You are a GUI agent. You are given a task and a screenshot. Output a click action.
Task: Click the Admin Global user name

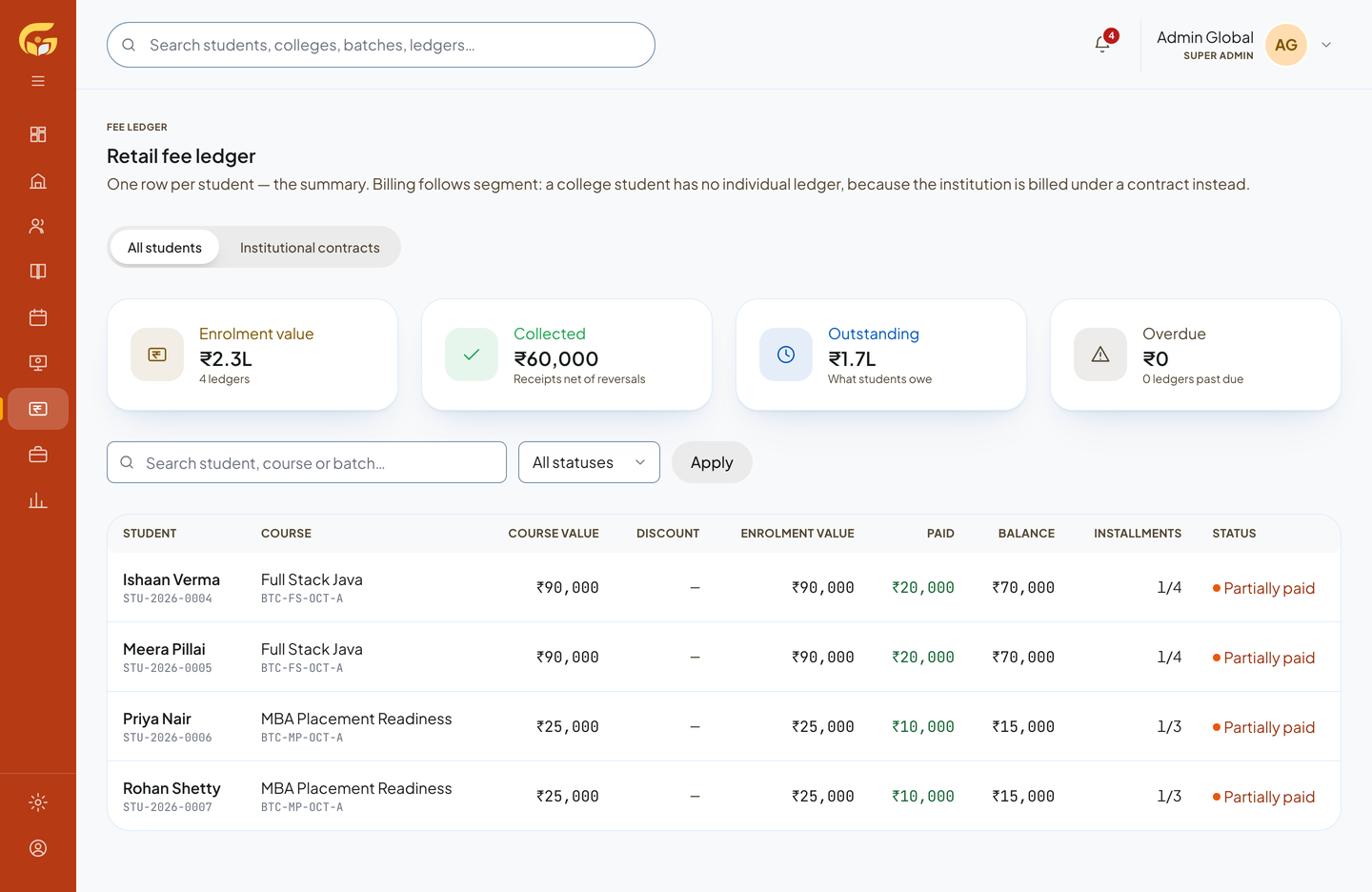tap(1204, 37)
